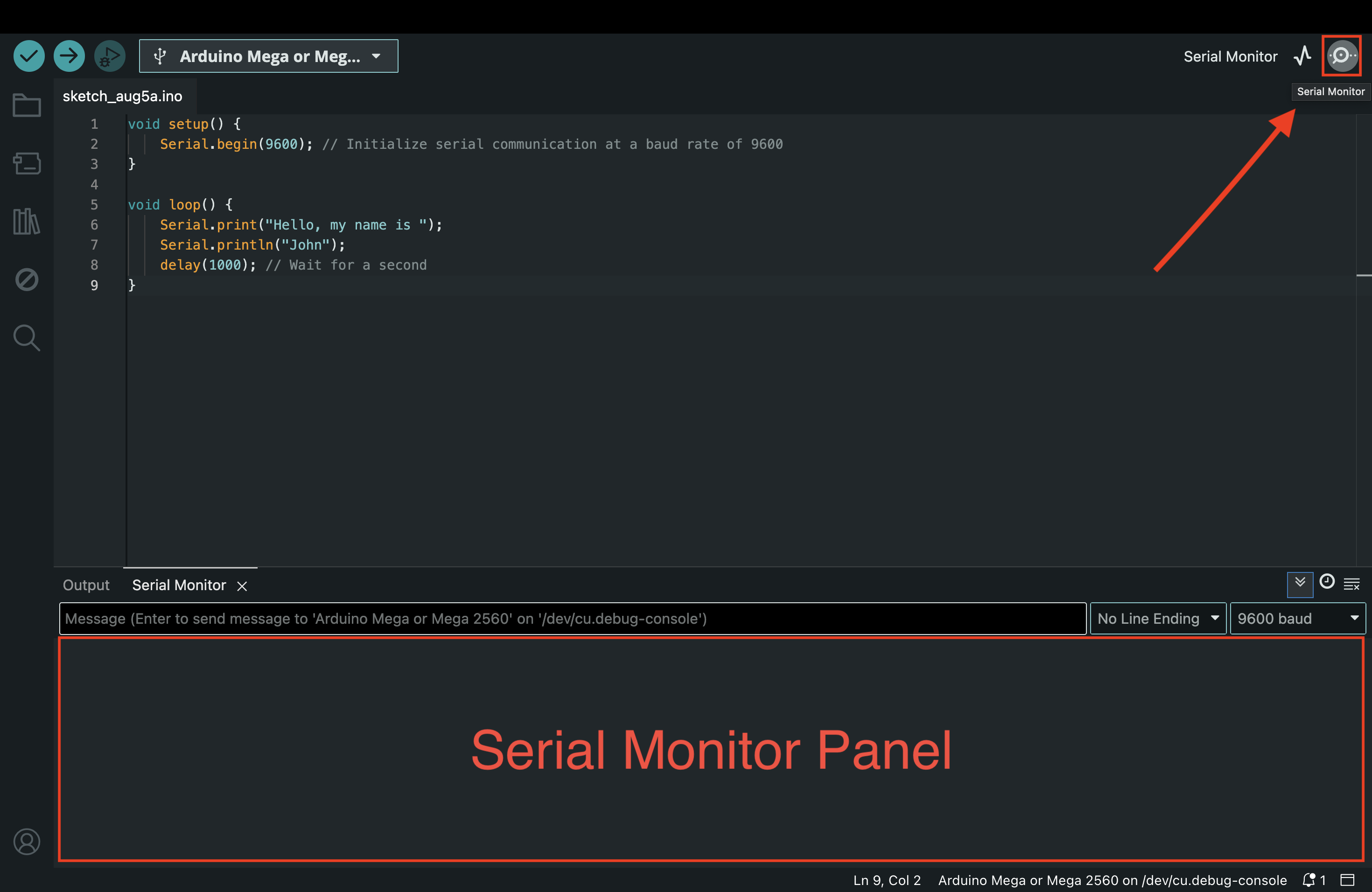The width and height of the screenshot is (1372, 892).
Task: Click the editor scrollbar marker on right
Action: click(1363, 275)
